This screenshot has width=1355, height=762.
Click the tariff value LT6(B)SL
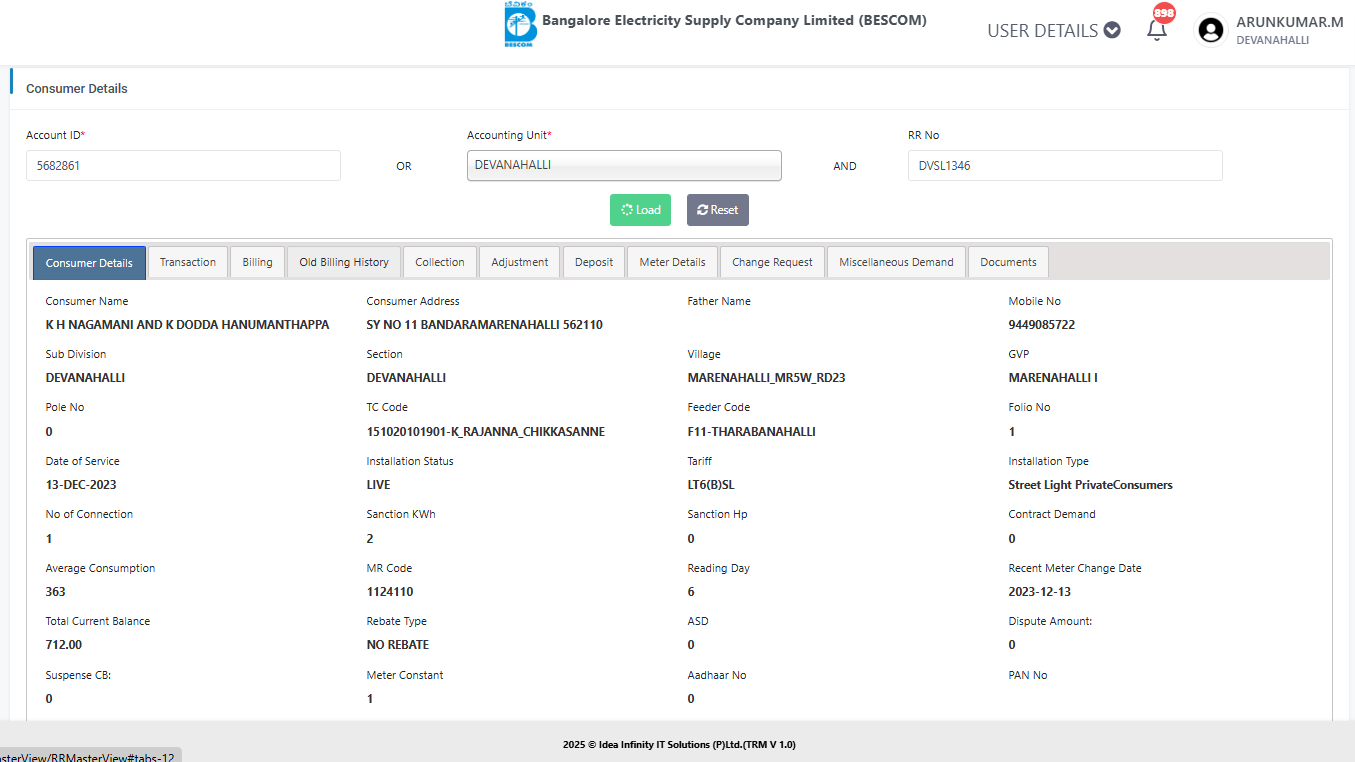711,485
